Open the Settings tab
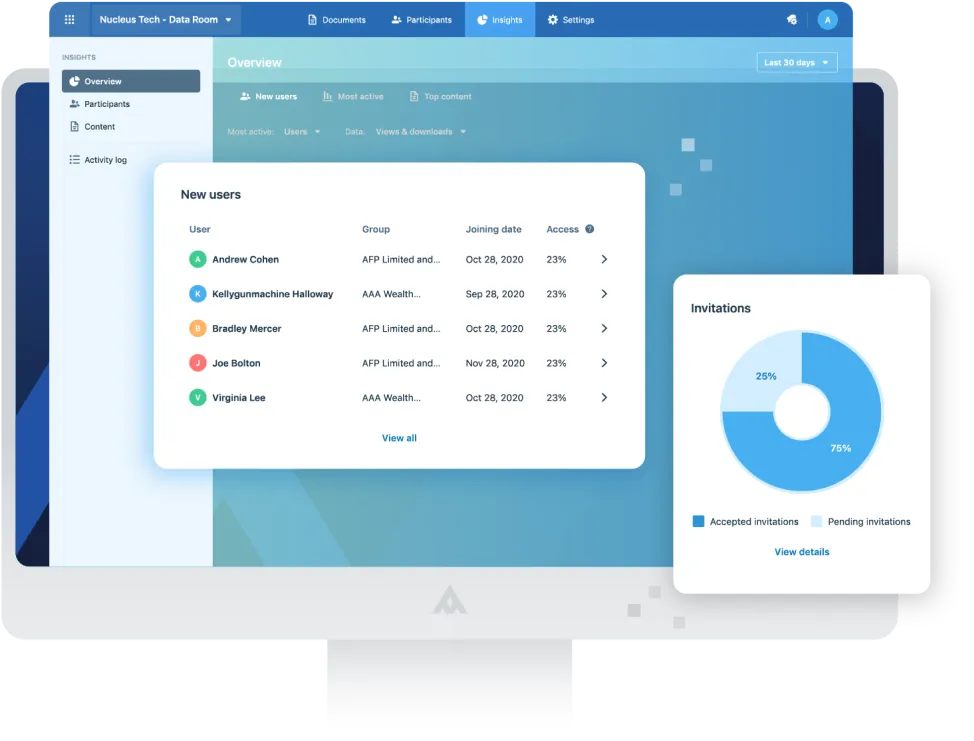Viewport: 974px width, 741px height. (571, 20)
